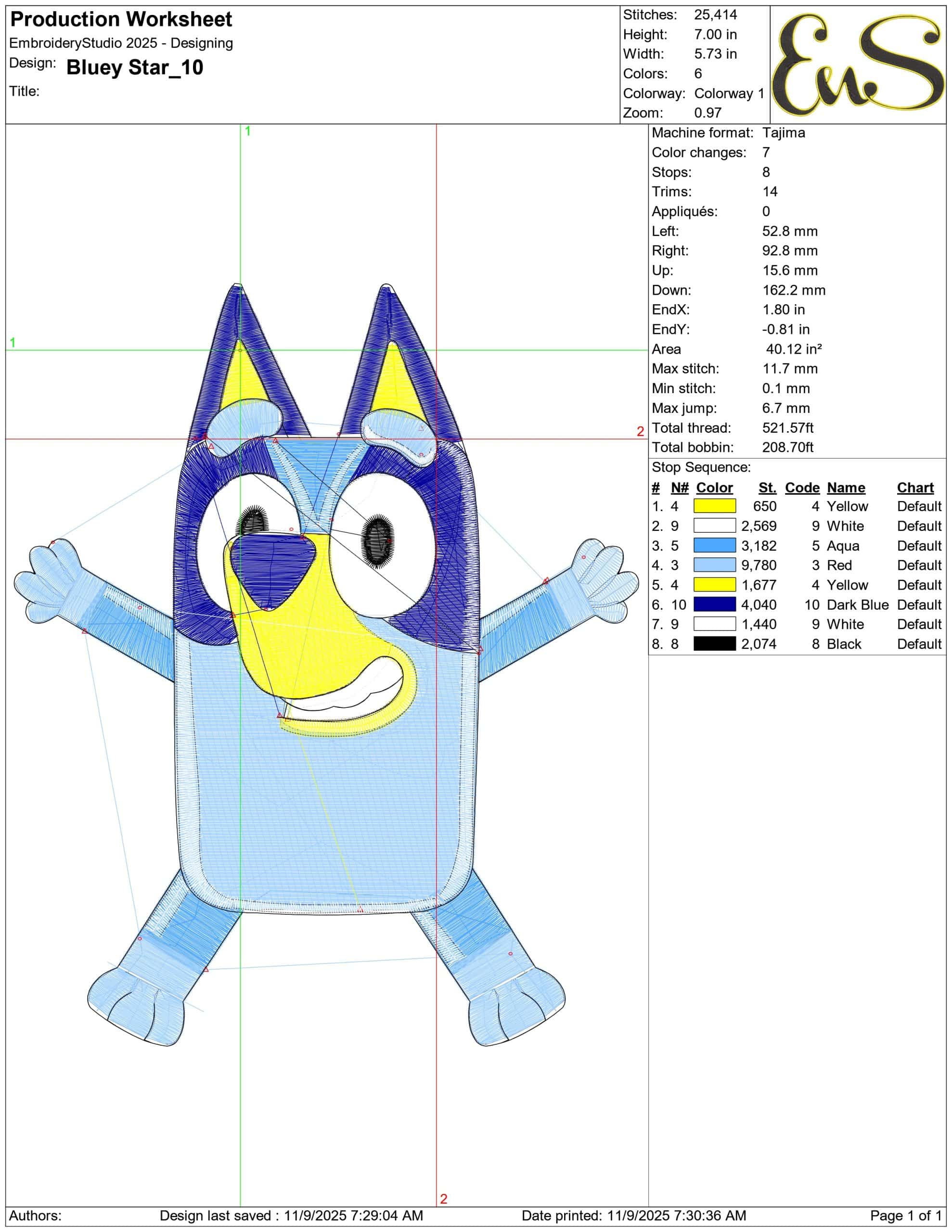
Task: Select the yellow swatch beside 1,677 stitches
Action: (714, 585)
